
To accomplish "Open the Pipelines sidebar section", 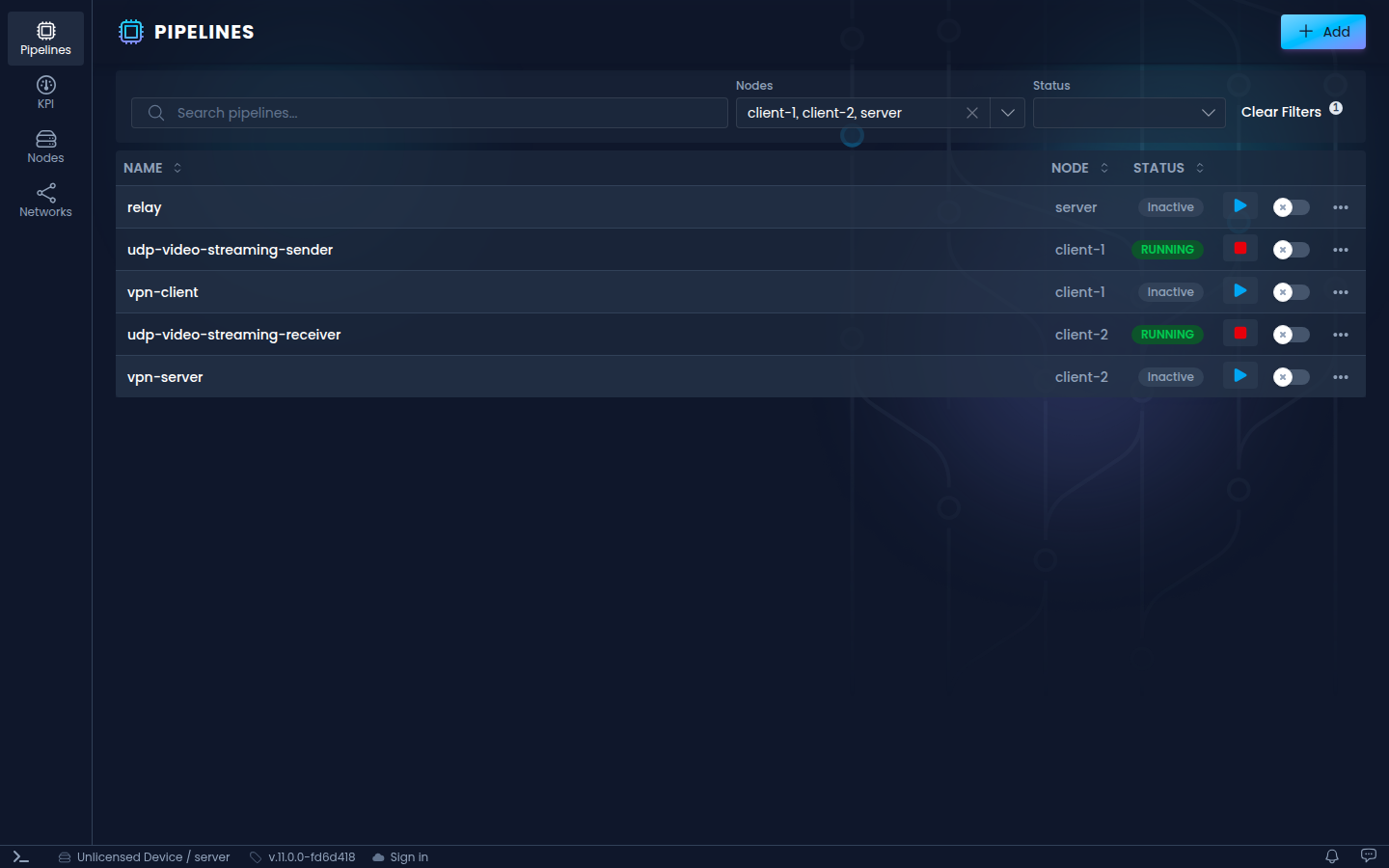I will coord(45,39).
